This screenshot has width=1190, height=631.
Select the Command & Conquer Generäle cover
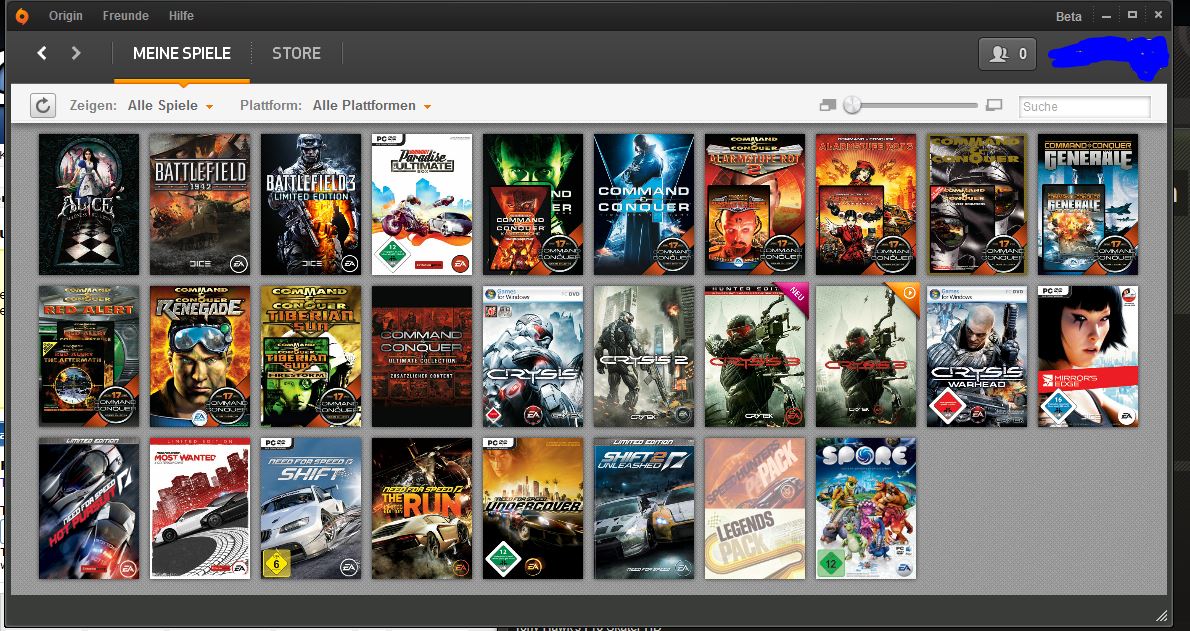point(1088,204)
